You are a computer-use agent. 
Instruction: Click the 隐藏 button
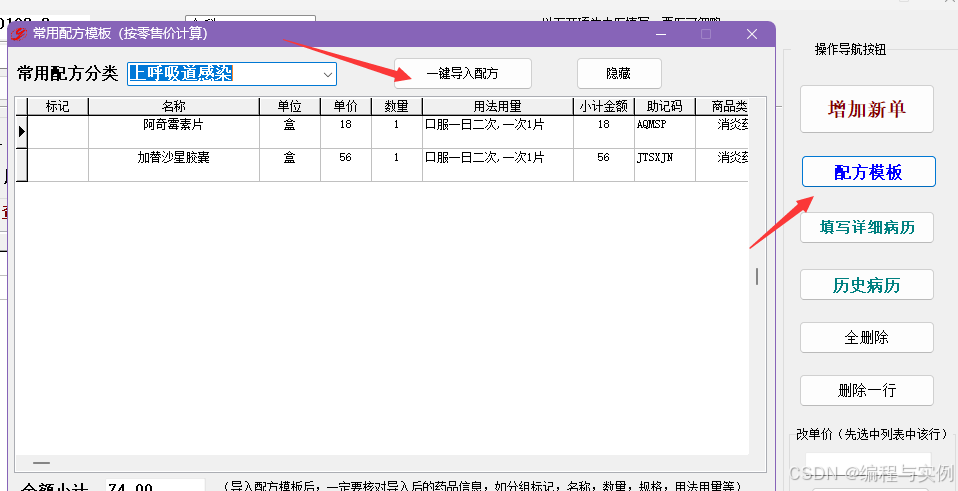[x=619, y=74]
